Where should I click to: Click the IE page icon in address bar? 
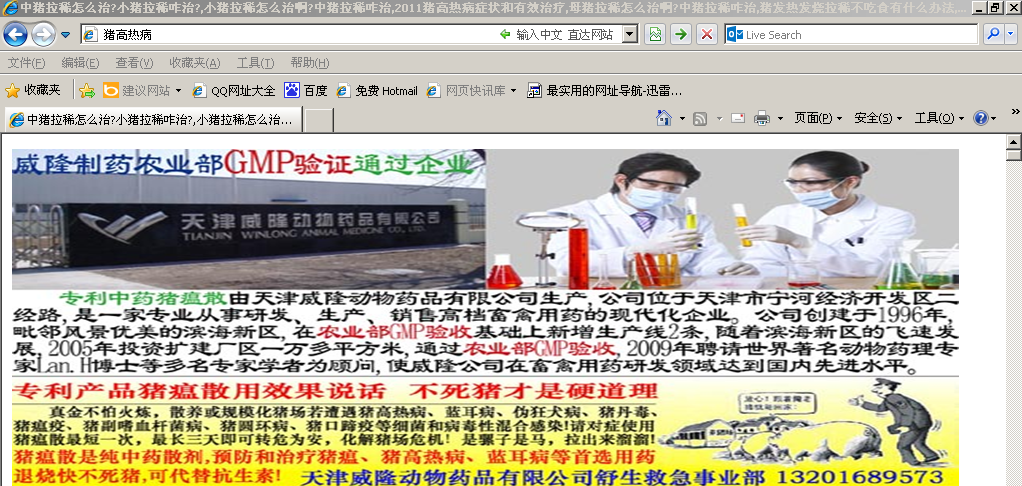(x=91, y=35)
